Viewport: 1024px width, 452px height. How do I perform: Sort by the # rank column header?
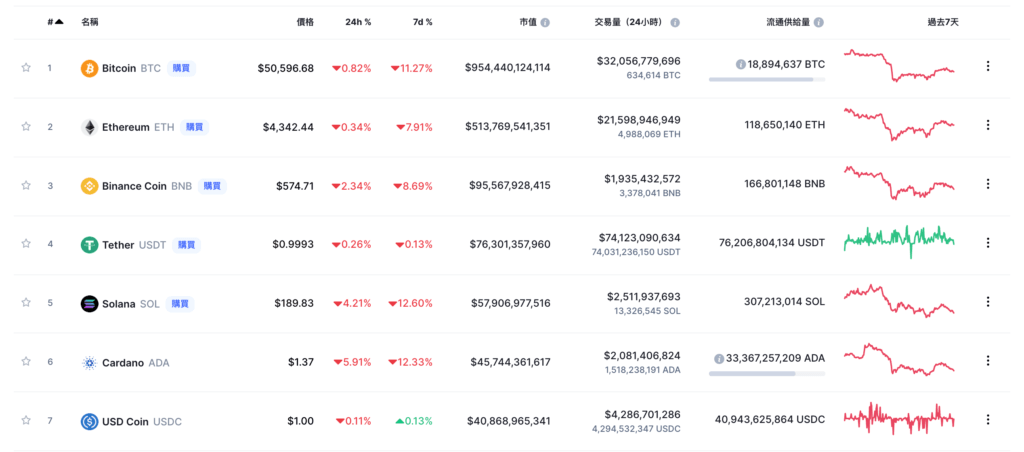coord(54,21)
